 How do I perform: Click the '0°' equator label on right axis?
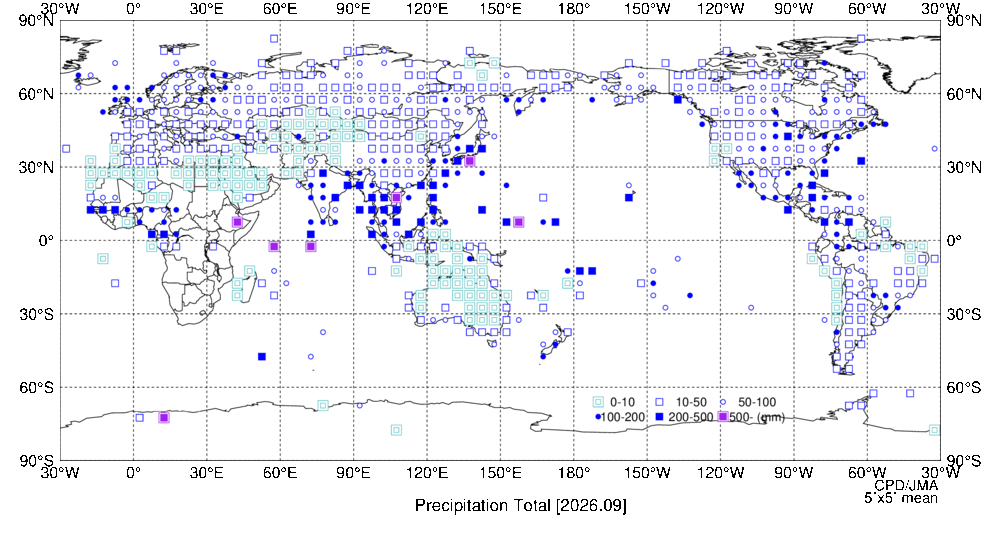coord(955,241)
